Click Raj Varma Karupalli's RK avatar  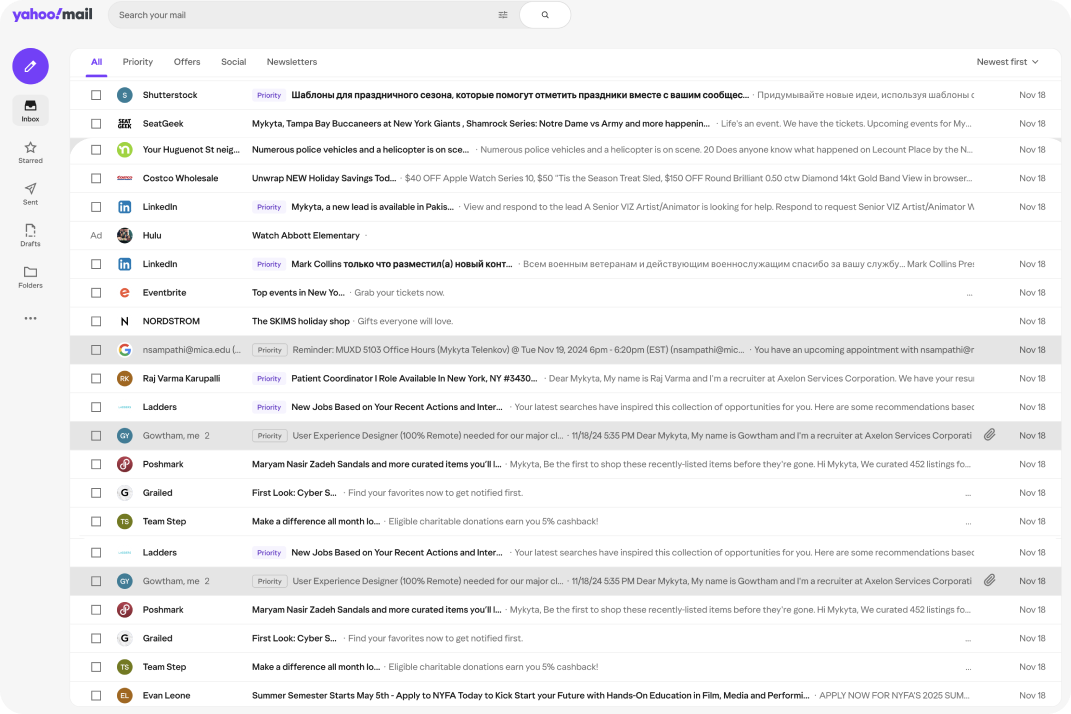pos(124,379)
